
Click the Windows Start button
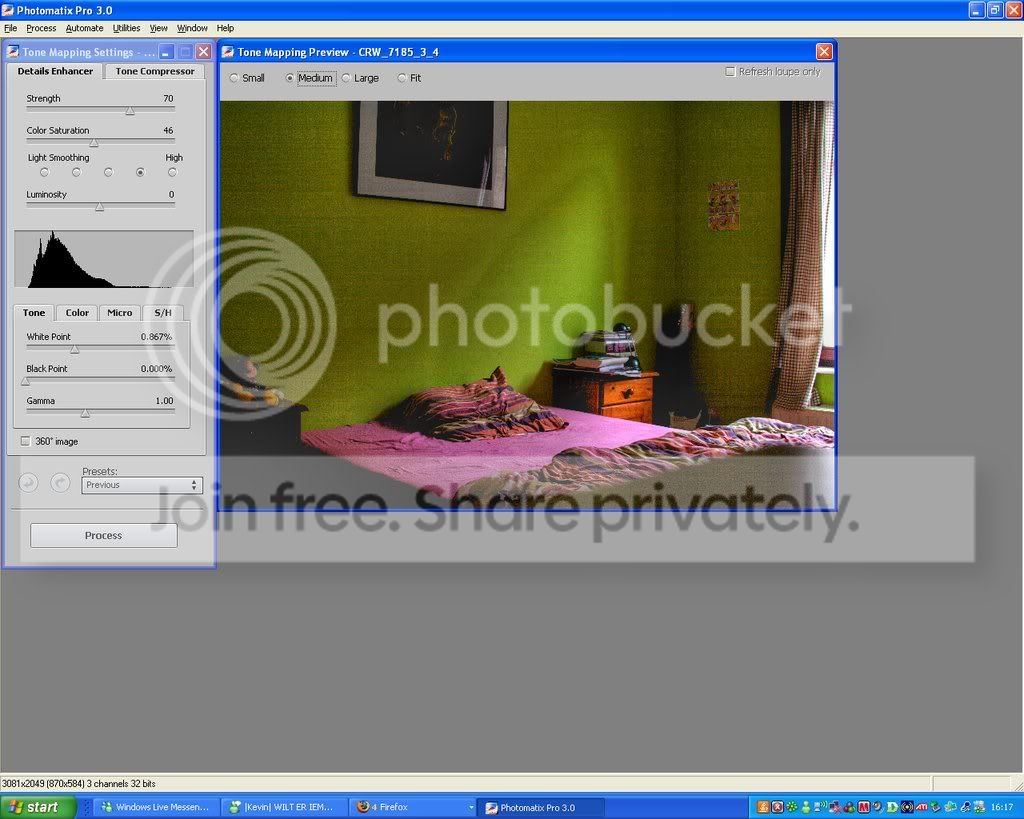pos(38,807)
